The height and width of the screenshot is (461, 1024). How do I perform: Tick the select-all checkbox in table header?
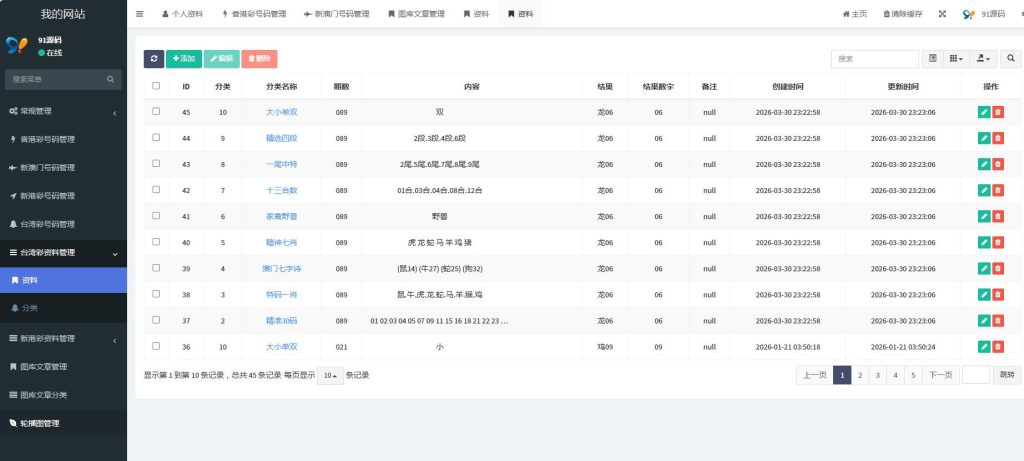pyautogui.click(x=155, y=86)
